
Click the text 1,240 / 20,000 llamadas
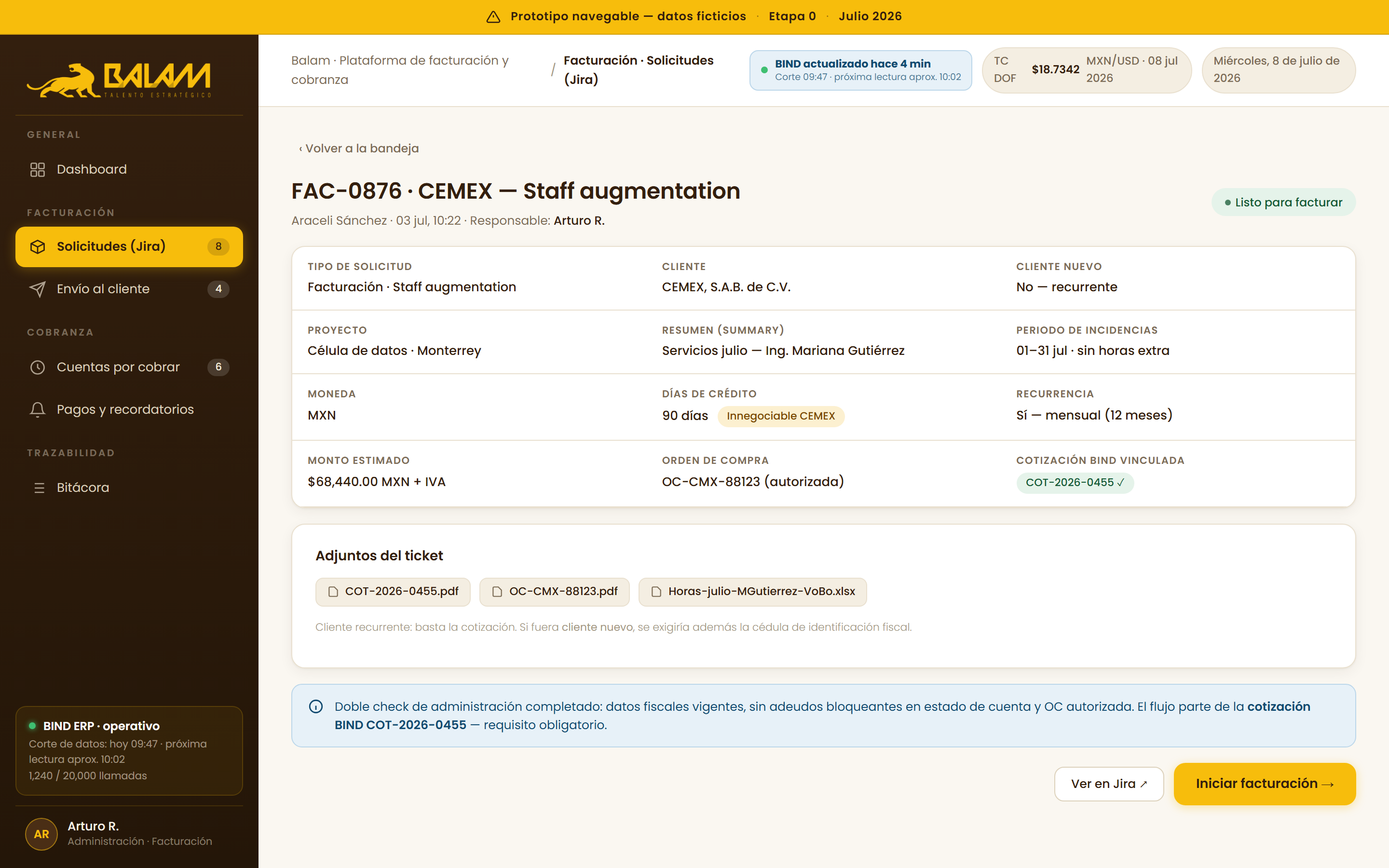coord(88,776)
